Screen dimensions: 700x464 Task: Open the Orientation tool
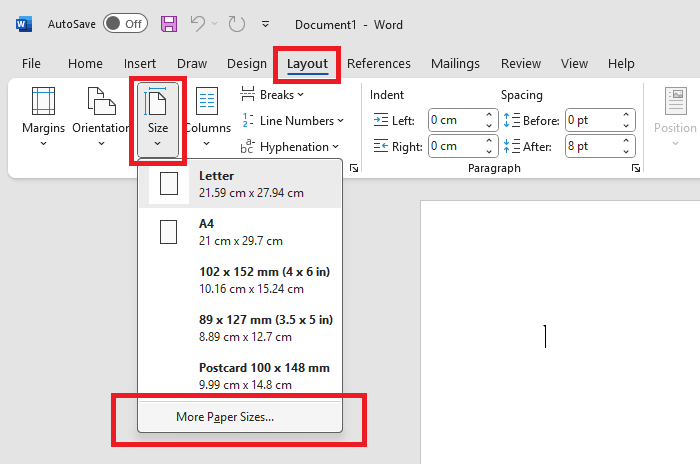click(101, 115)
